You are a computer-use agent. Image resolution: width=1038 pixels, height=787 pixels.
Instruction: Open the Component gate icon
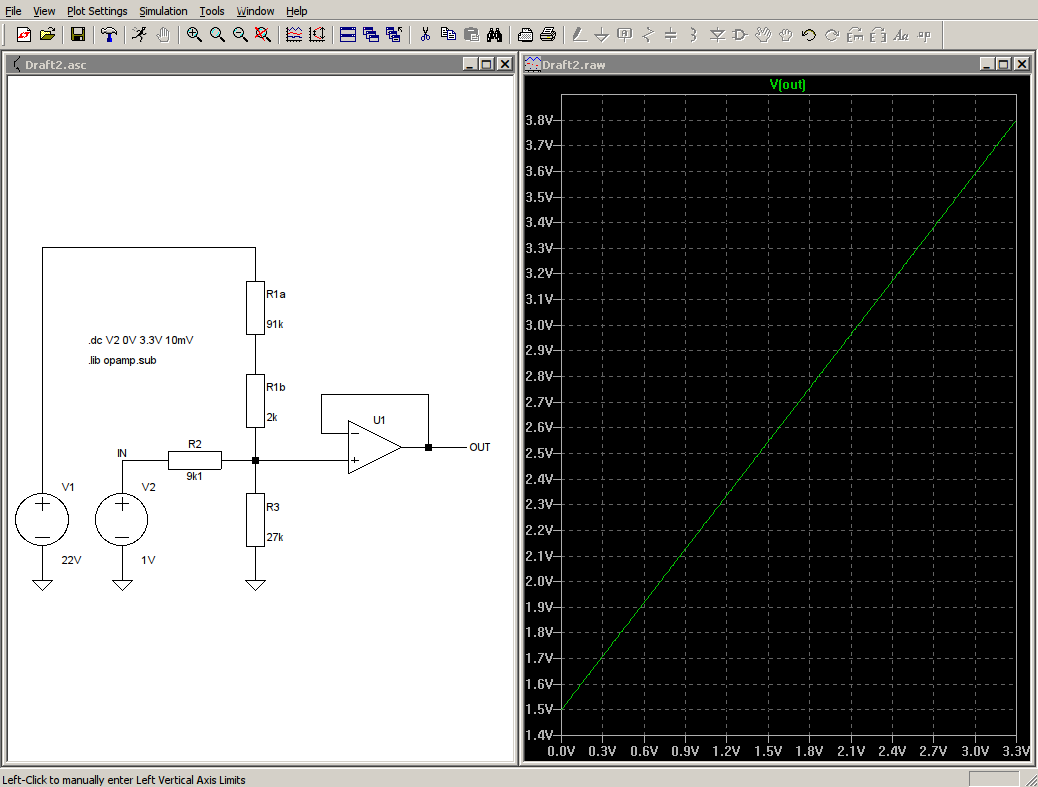click(740, 34)
